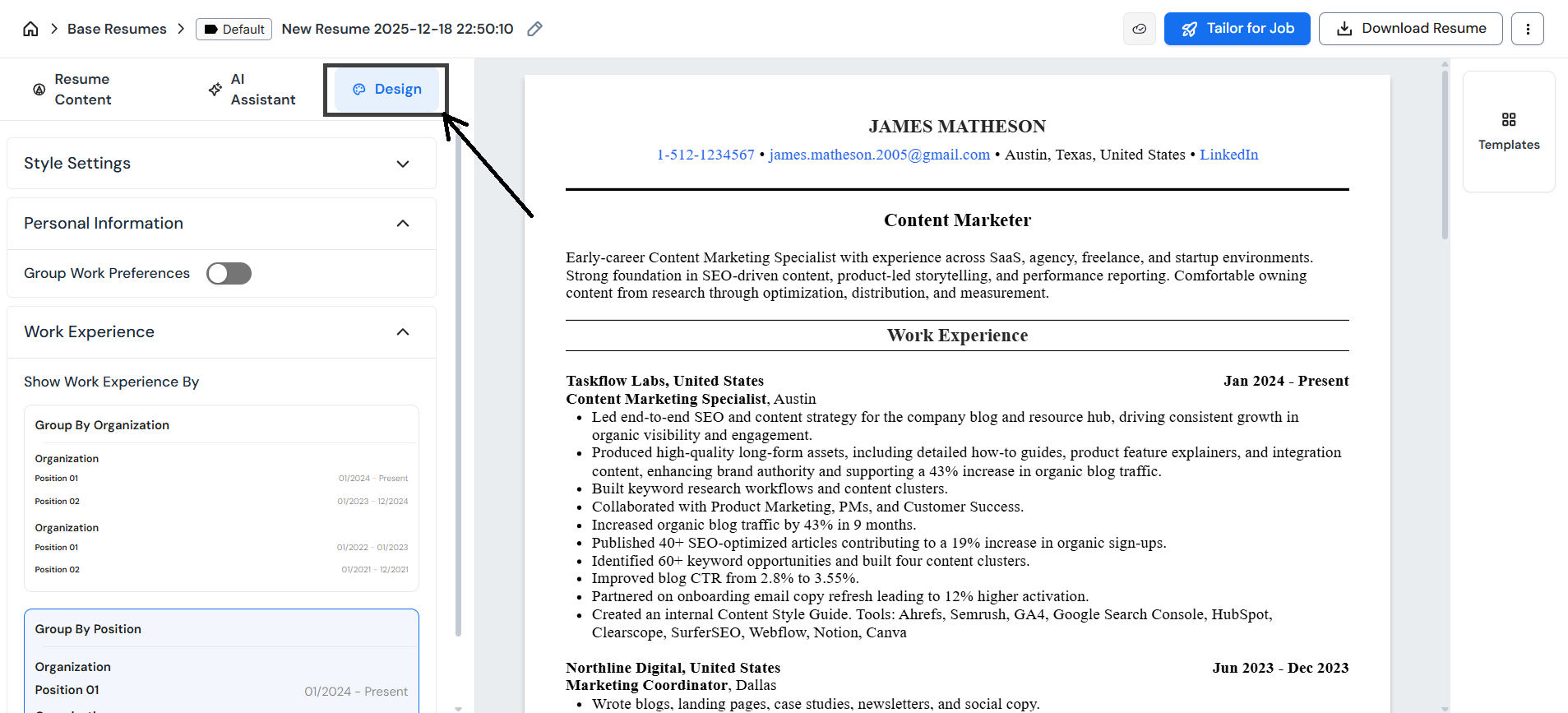Click Tailor for Job button
This screenshot has width=1568, height=713.
click(x=1237, y=29)
